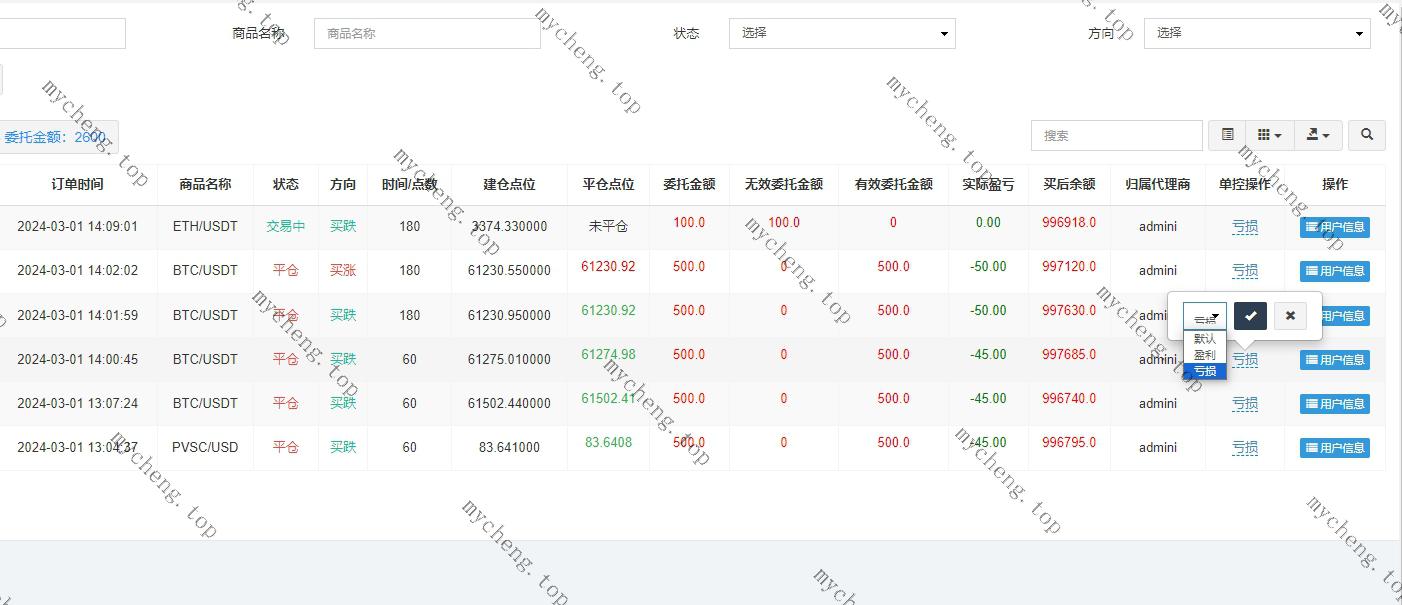Click balance value 996795.0
This screenshot has width=1402, height=605.
tap(1069, 442)
